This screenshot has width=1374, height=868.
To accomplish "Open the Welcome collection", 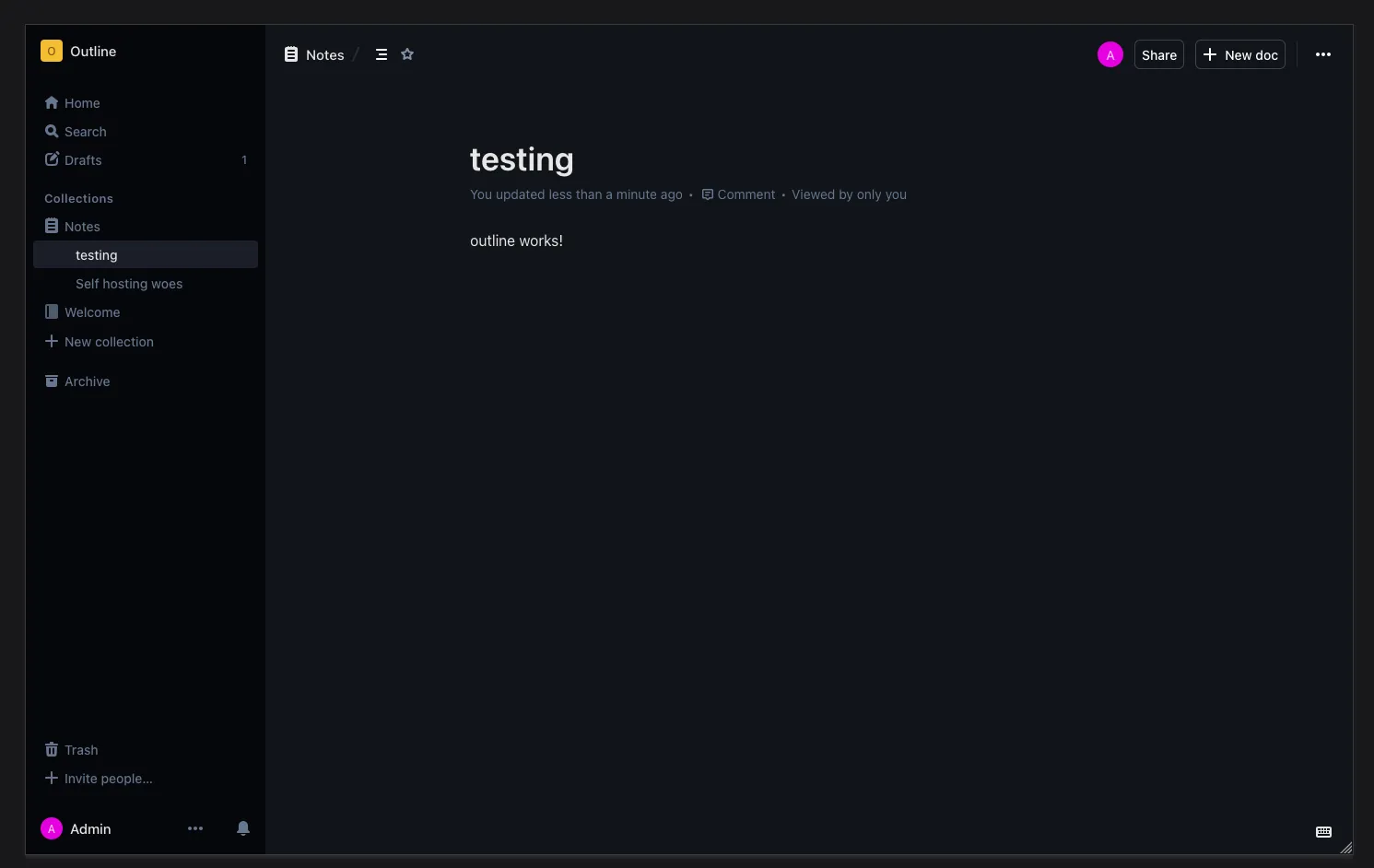I will point(146,312).
